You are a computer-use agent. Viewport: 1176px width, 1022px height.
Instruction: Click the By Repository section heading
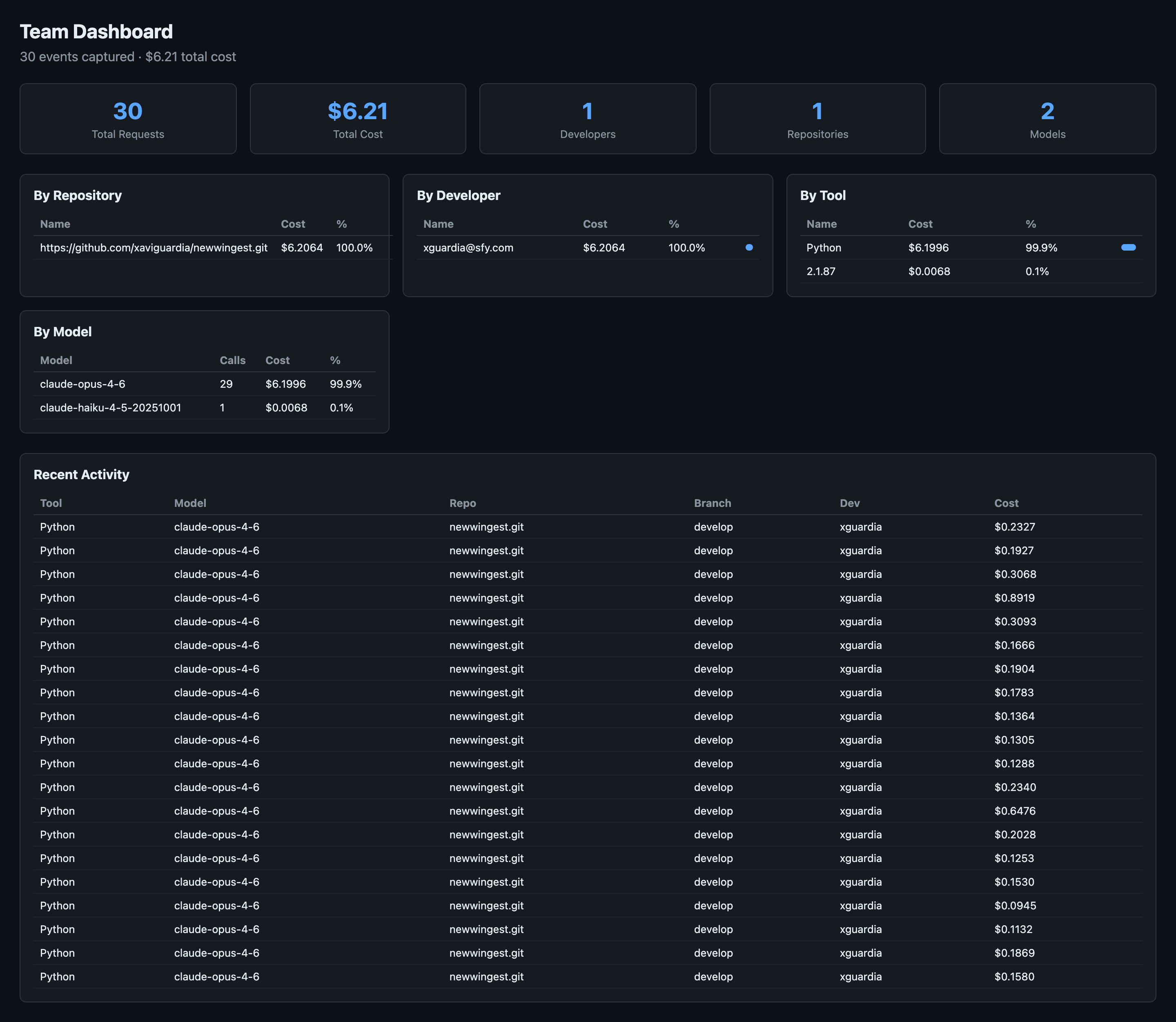click(x=78, y=195)
